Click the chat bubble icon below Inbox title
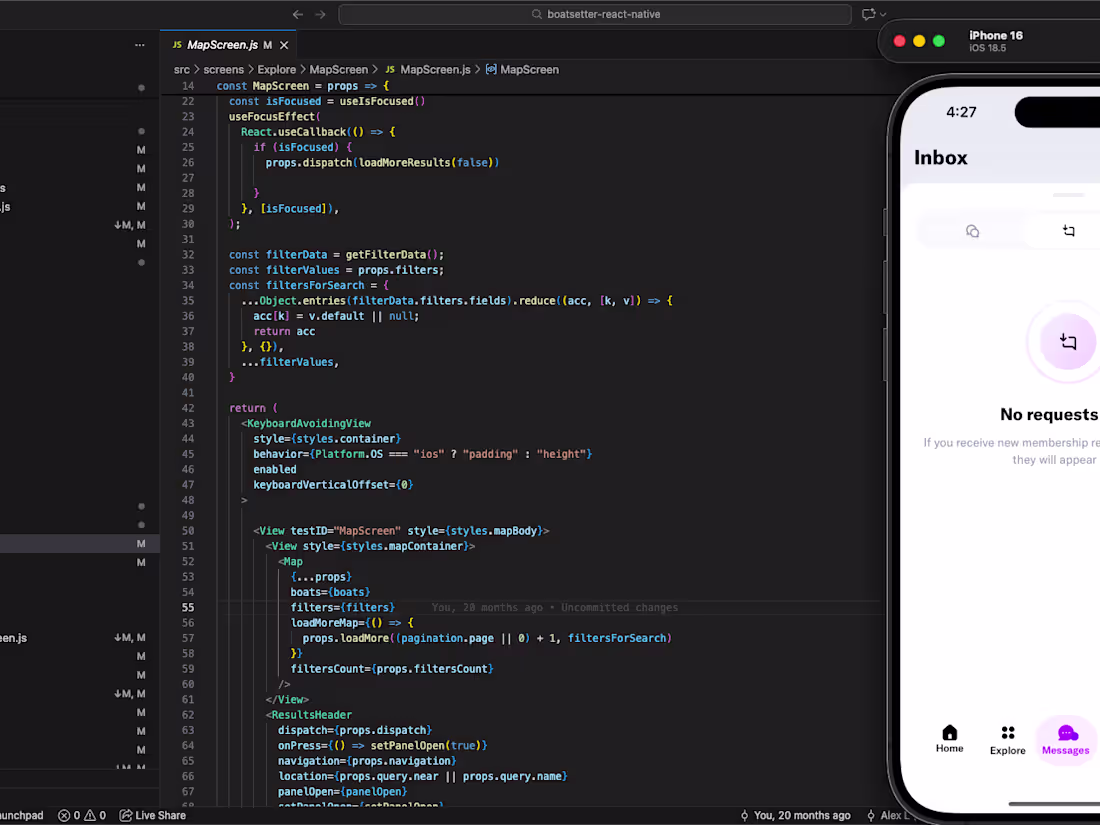 (972, 231)
